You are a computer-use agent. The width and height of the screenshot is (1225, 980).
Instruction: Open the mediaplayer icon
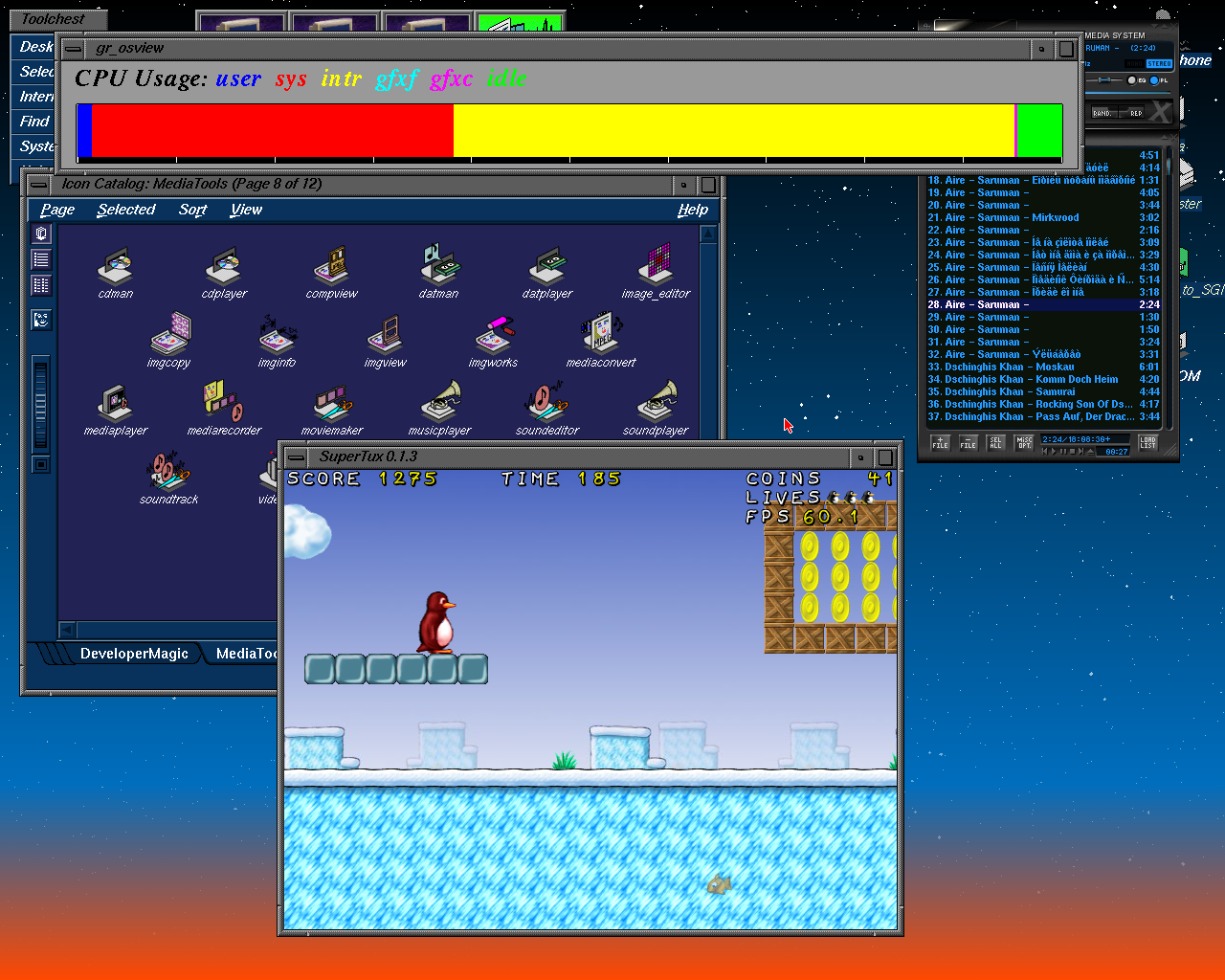pos(115,410)
